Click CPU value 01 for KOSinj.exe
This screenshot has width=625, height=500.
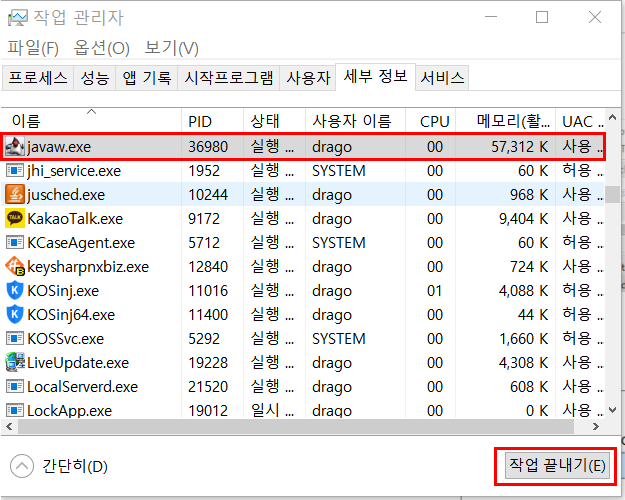(434, 290)
